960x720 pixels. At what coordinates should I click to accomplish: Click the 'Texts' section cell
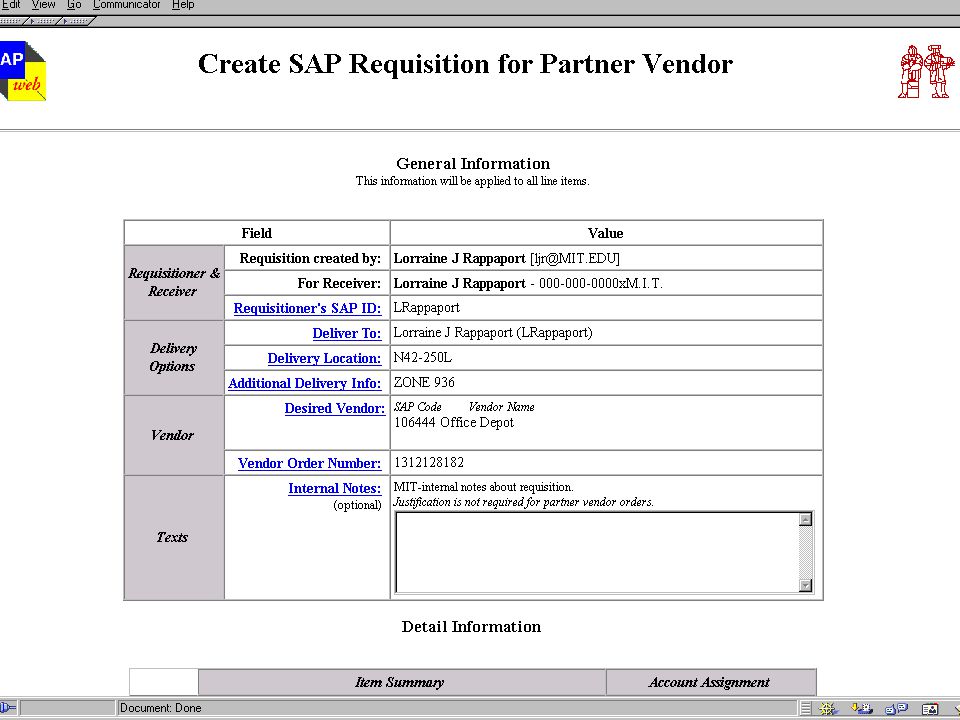click(174, 538)
